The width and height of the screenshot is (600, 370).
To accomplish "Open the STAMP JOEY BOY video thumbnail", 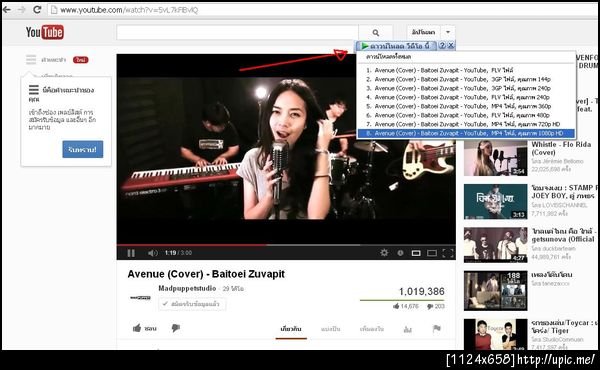I will click(496, 202).
